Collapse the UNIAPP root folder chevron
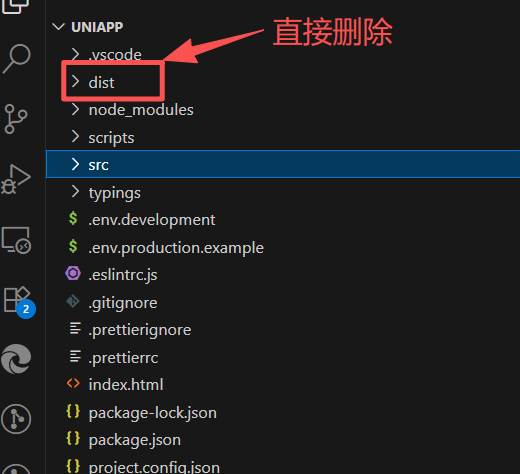This screenshot has height=474, width=520. pyautogui.click(x=59, y=27)
